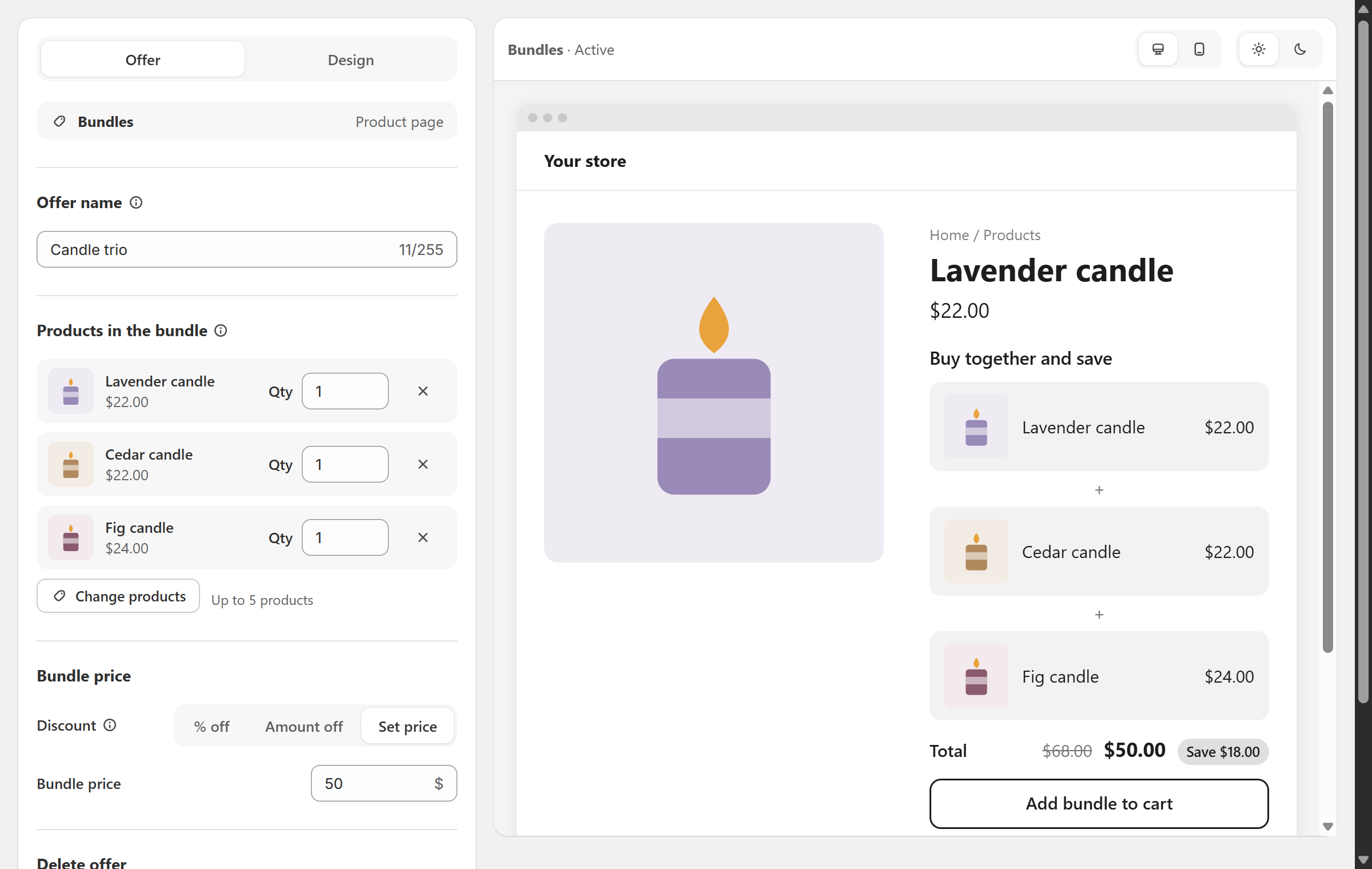Screen dimensions: 1372x869
Task: Click the struck-through $68.00 total
Action: point(1067,751)
